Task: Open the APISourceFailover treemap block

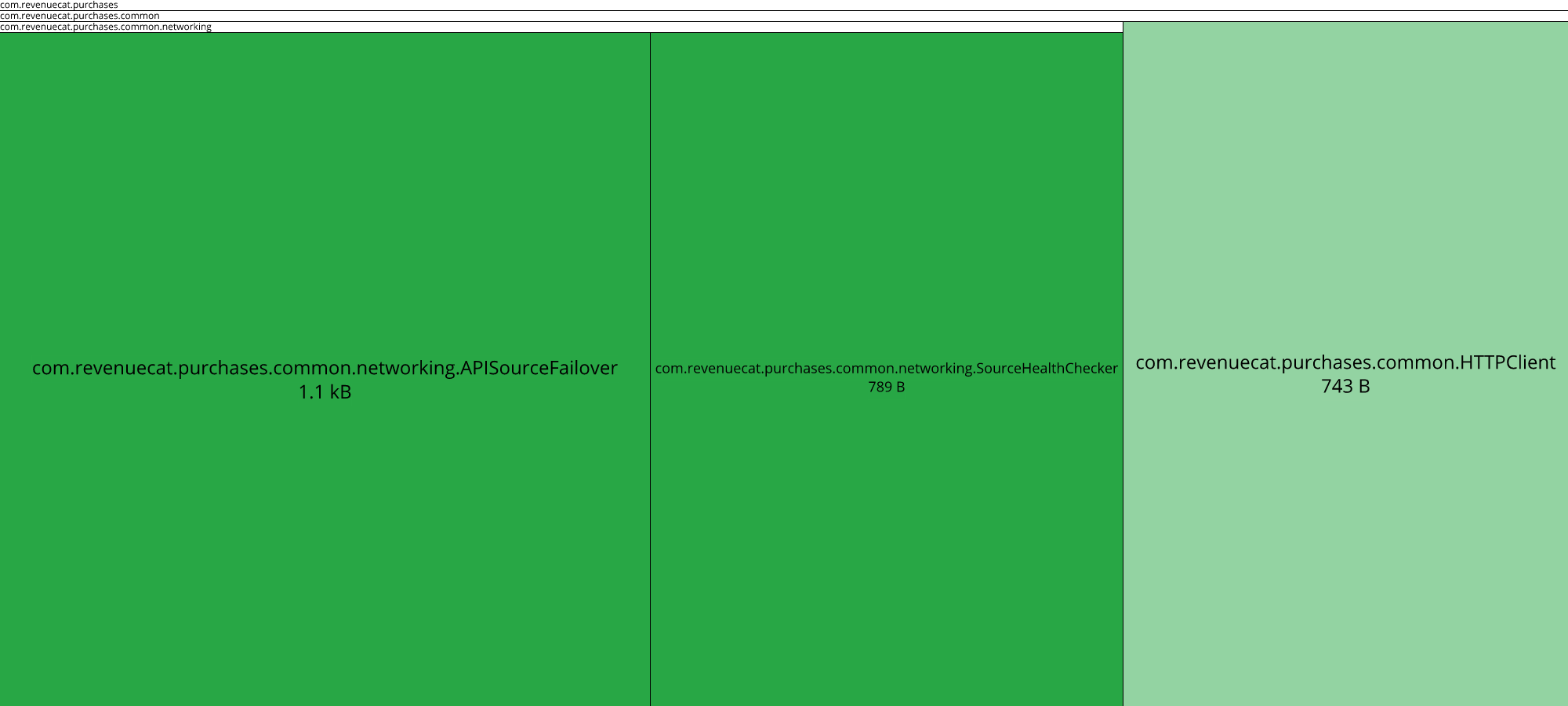Action: [325, 369]
